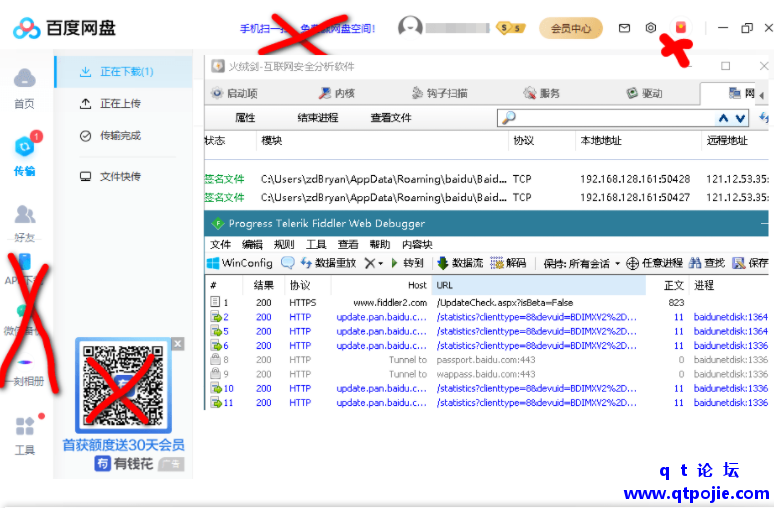The width and height of the screenshot is (774, 508).
Task: Open the Fiddler 帮助 Help menu
Action: pos(380,244)
